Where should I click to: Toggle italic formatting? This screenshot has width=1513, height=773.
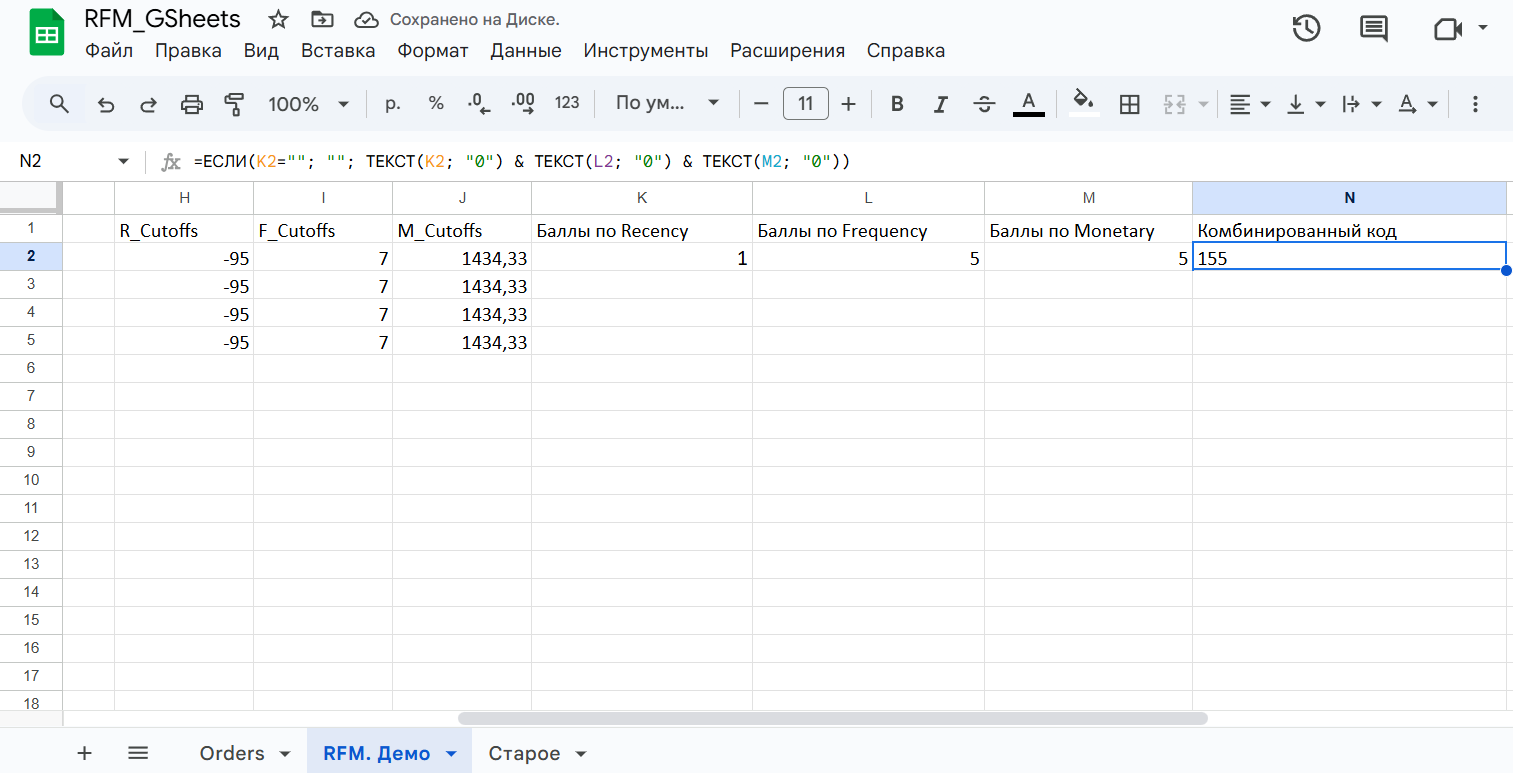tap(940, 104)
